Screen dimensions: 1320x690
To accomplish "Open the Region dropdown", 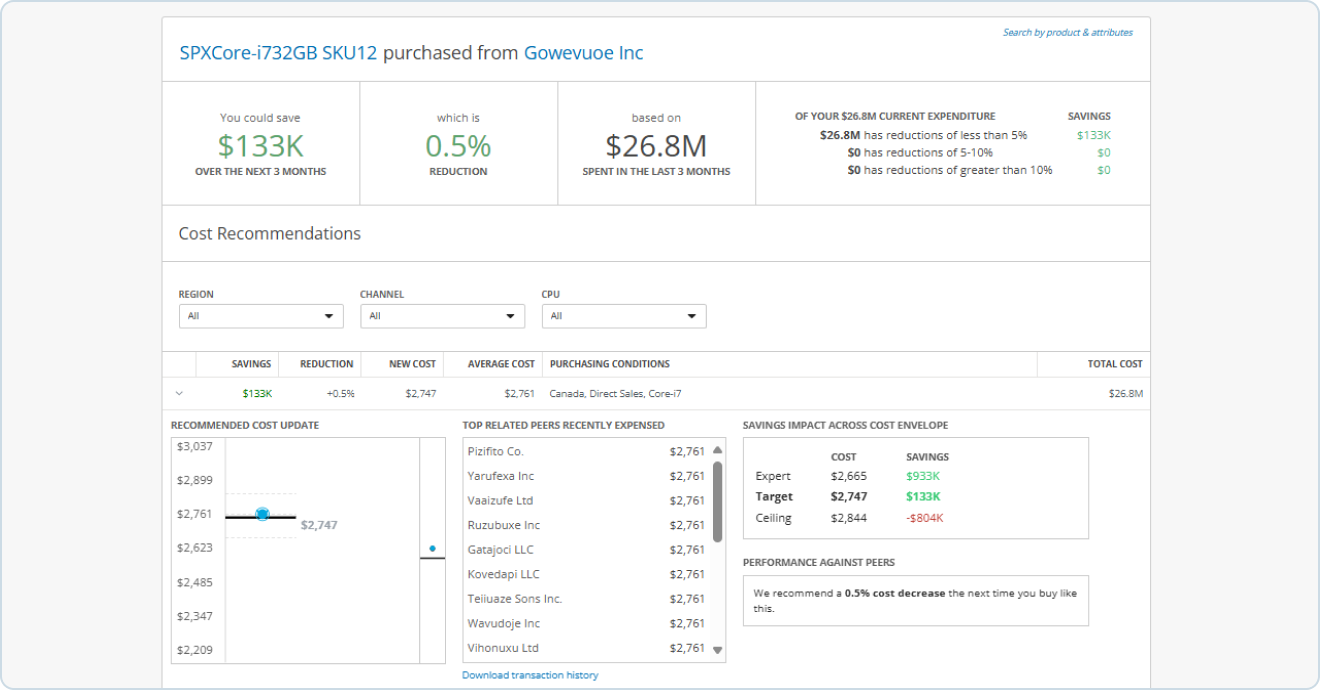I will point(260,316).
